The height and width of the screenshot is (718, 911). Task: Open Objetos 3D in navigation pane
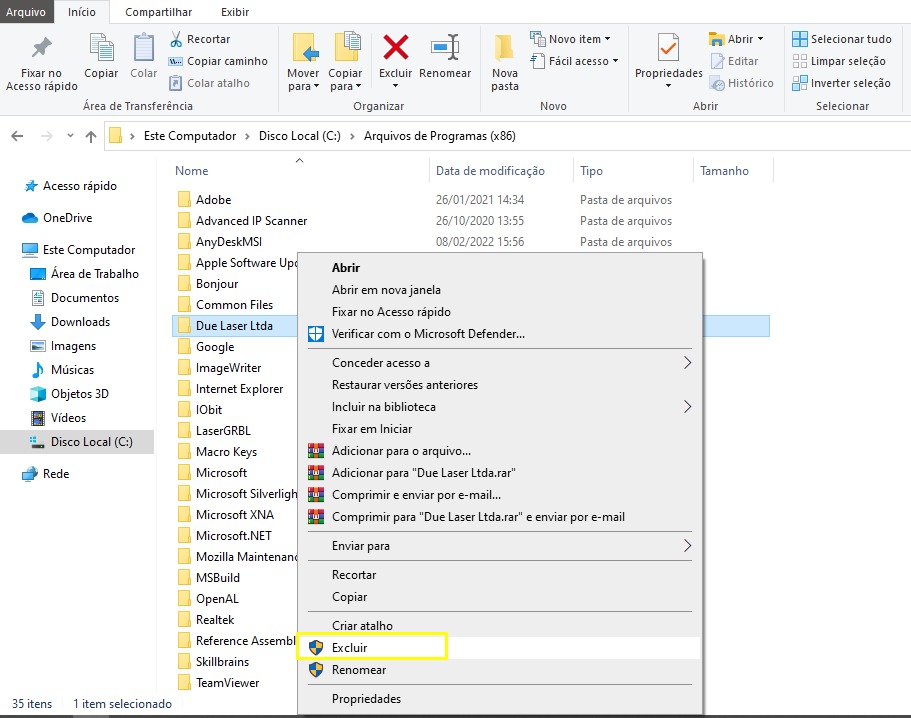coord(69,394)
